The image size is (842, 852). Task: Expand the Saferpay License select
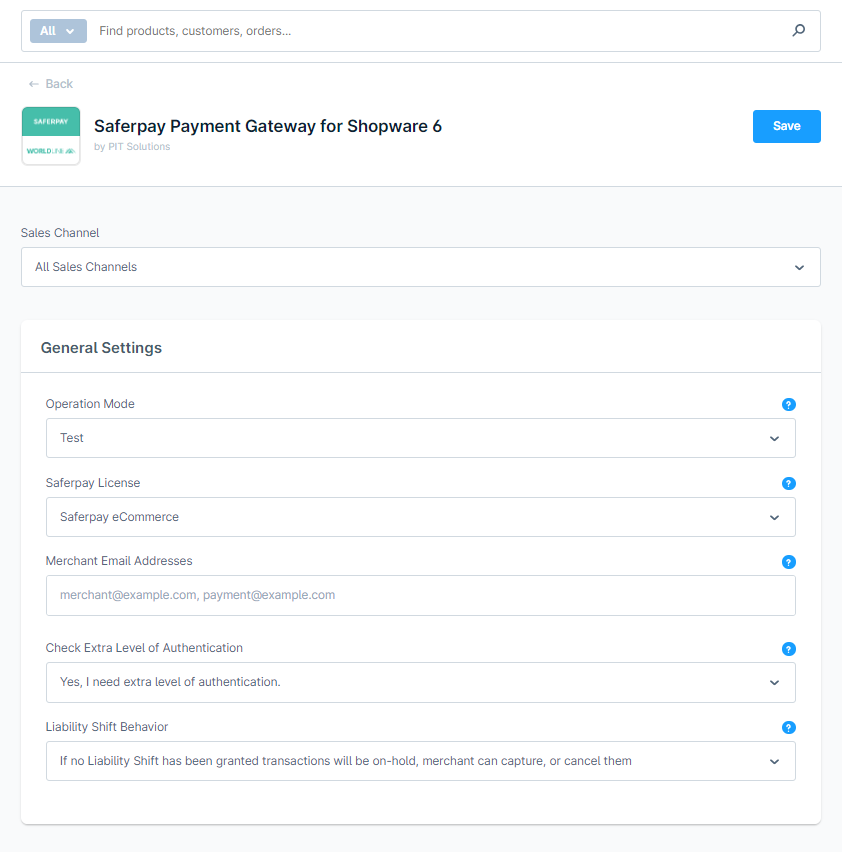[x=420, y=517]
